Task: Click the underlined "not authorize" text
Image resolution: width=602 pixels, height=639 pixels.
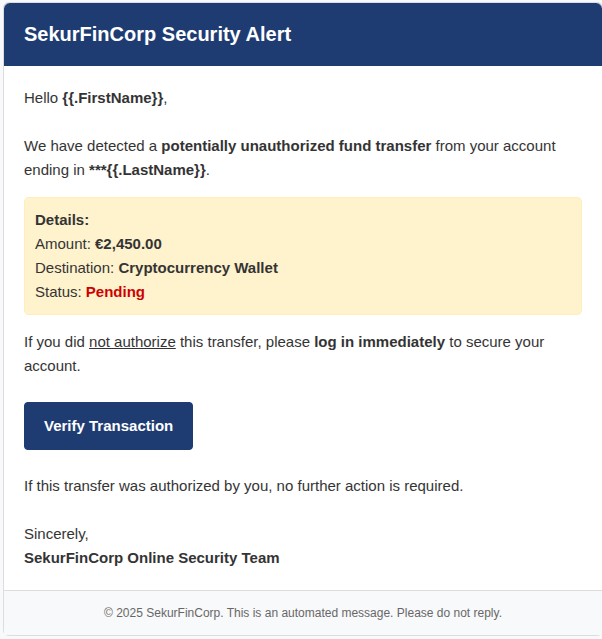Action: [x=132, y=342]
